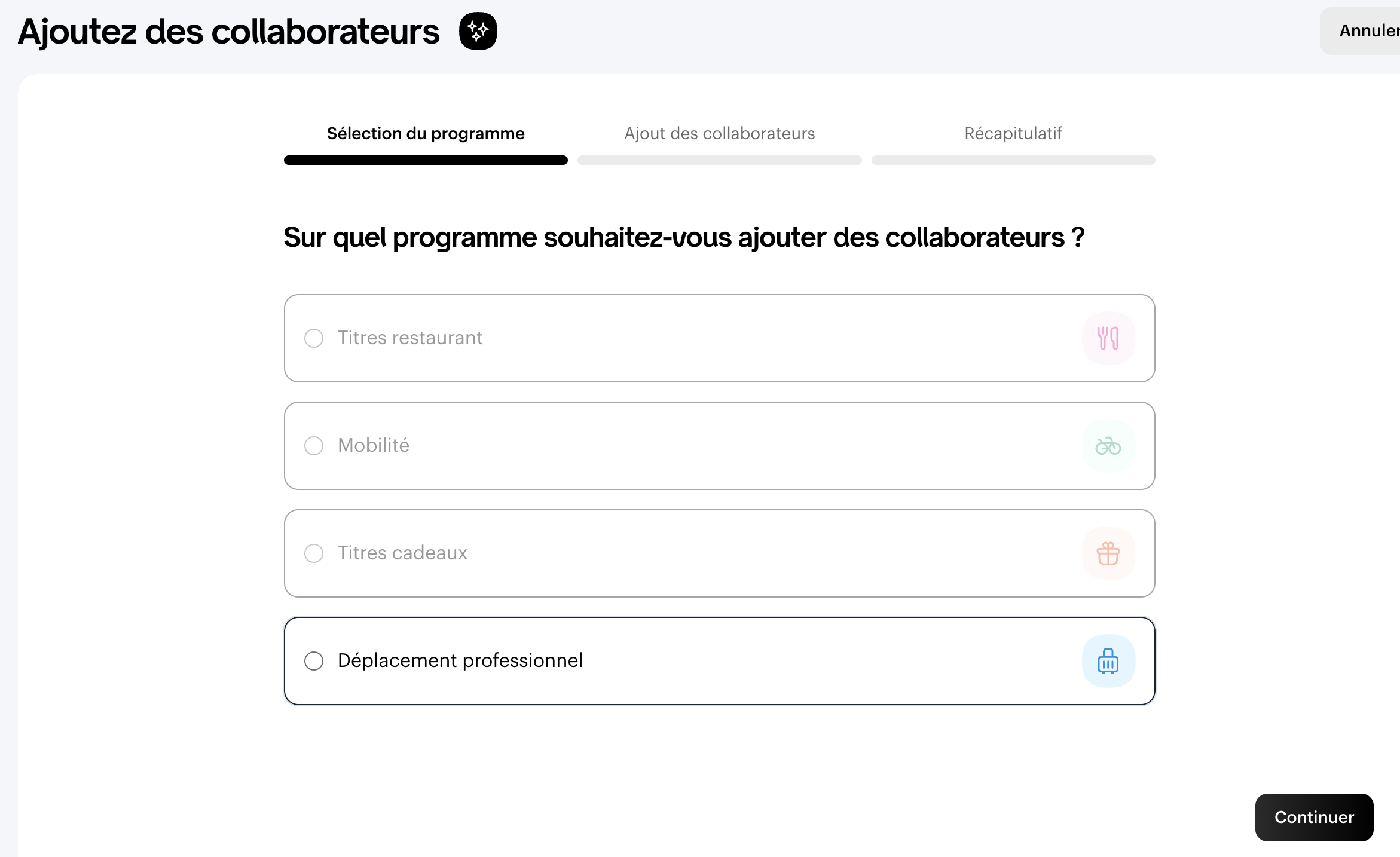Click the Titres cadeaux label text
Screen dimensions: 1400x857
pyautogui.click(x=402, y=553)
